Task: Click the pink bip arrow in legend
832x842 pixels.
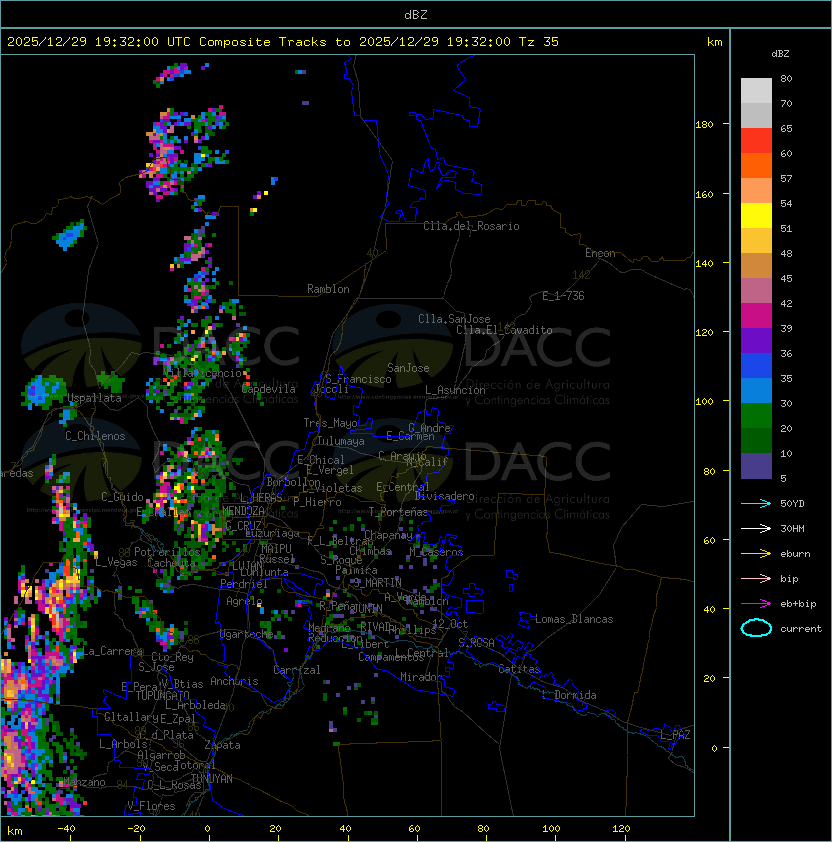Action: [756, 578]
